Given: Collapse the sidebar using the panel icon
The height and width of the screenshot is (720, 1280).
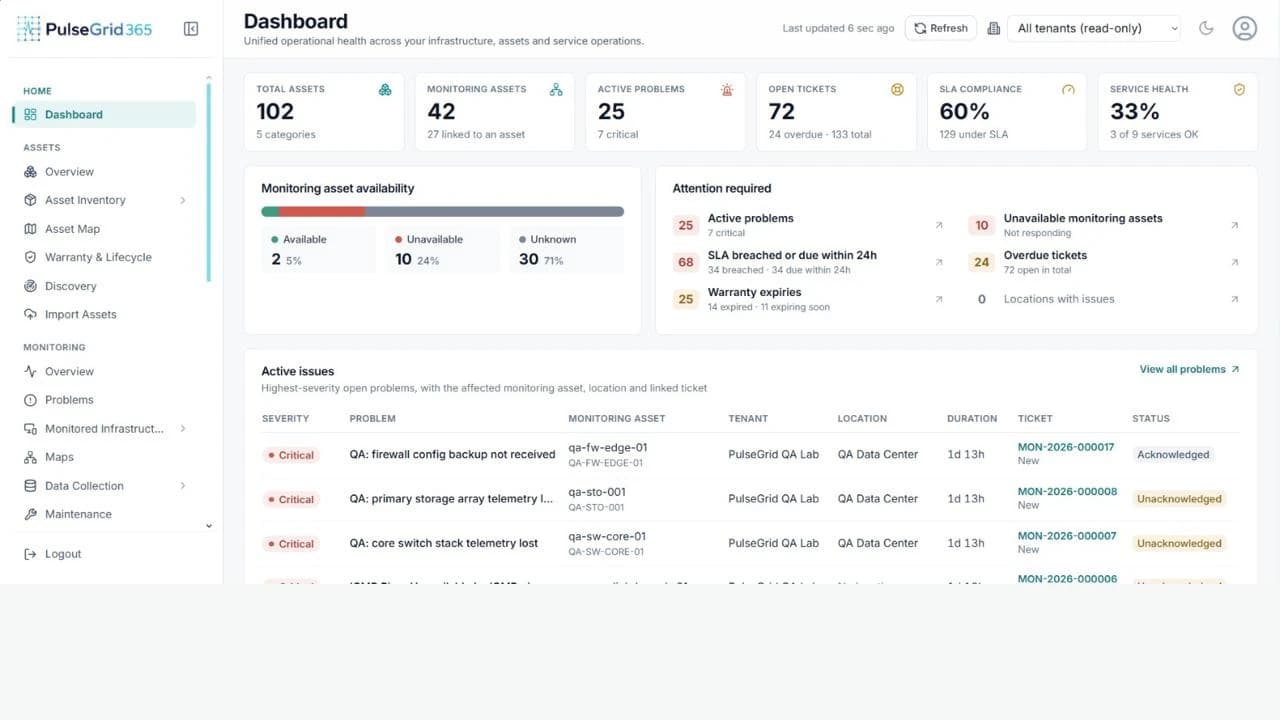Looking at the screenshot, I should (x=191, y=29).
